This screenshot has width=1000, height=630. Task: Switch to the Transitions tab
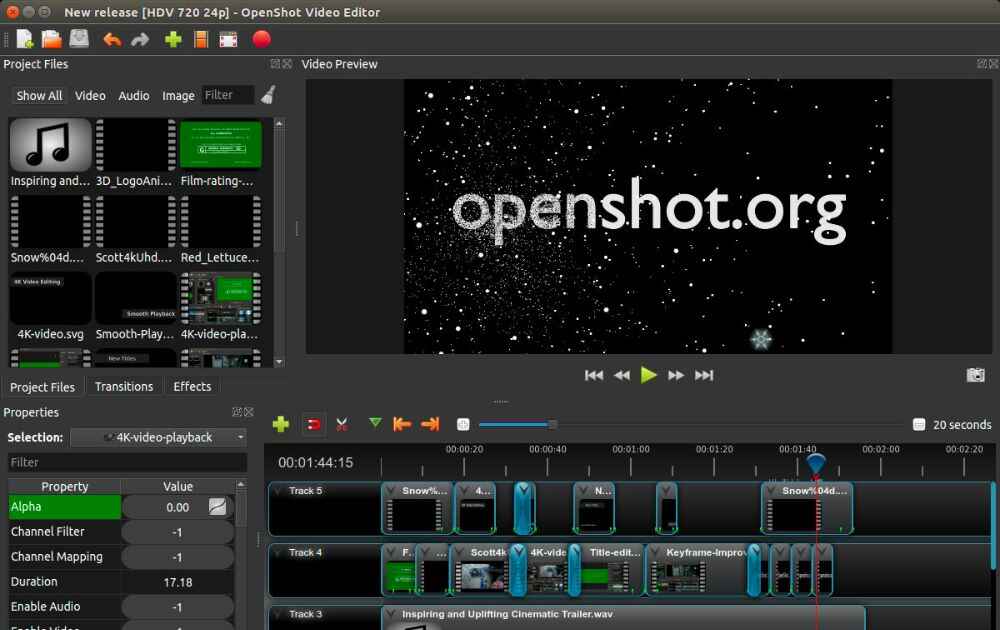pos(124,386)
